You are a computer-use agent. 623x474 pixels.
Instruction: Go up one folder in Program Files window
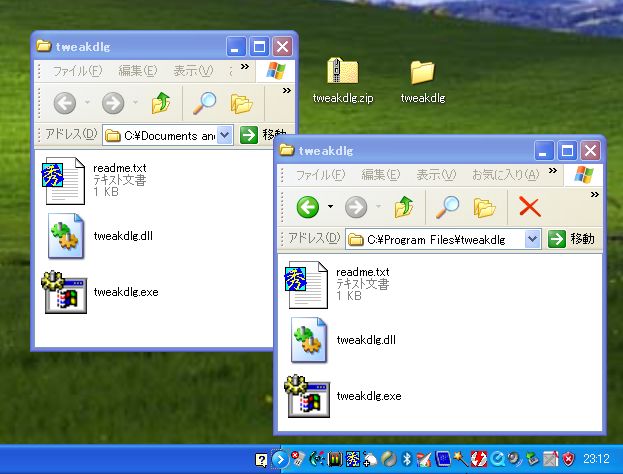pos(404,207)
